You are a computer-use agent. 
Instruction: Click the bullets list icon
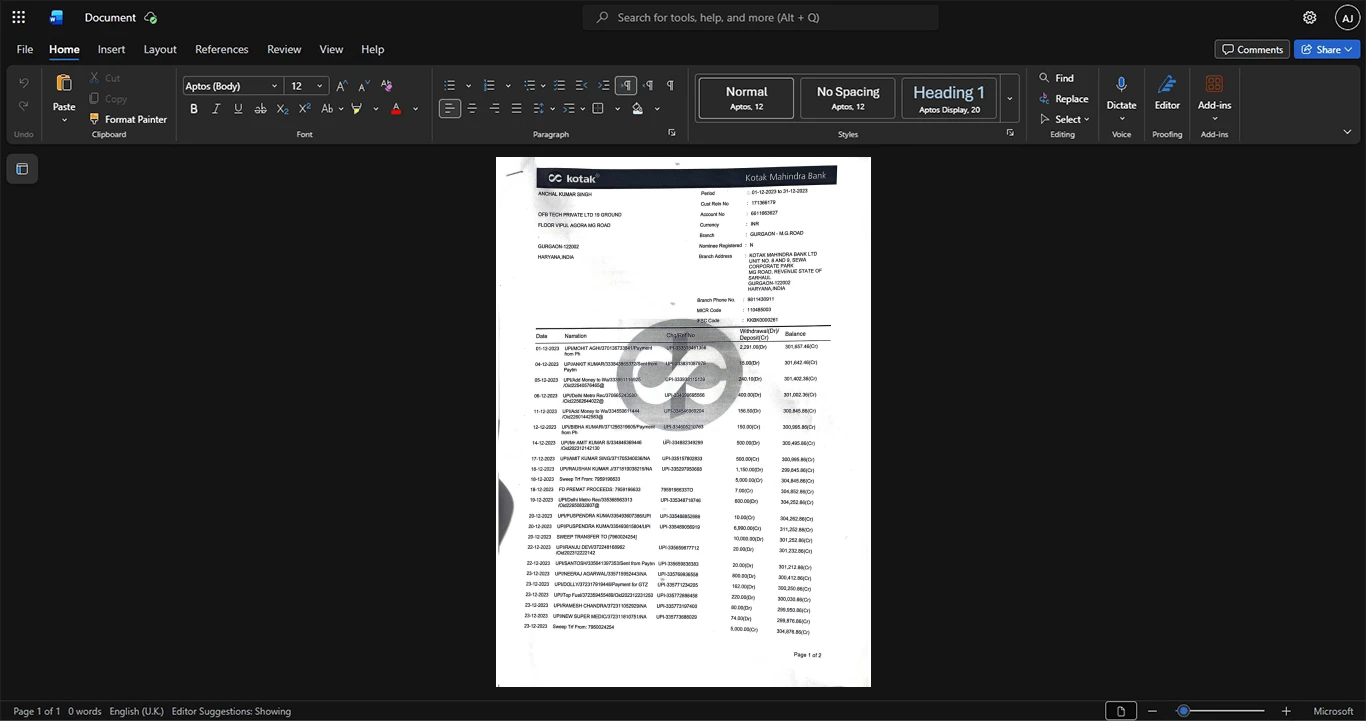450,85
